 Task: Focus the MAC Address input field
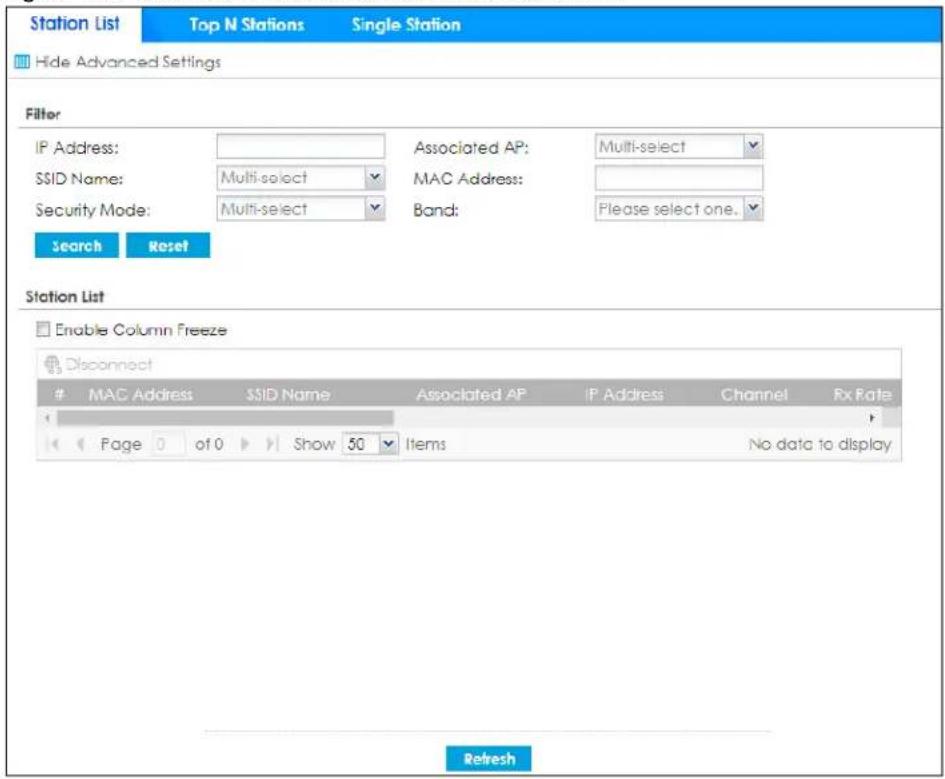(x=679, y=178)
